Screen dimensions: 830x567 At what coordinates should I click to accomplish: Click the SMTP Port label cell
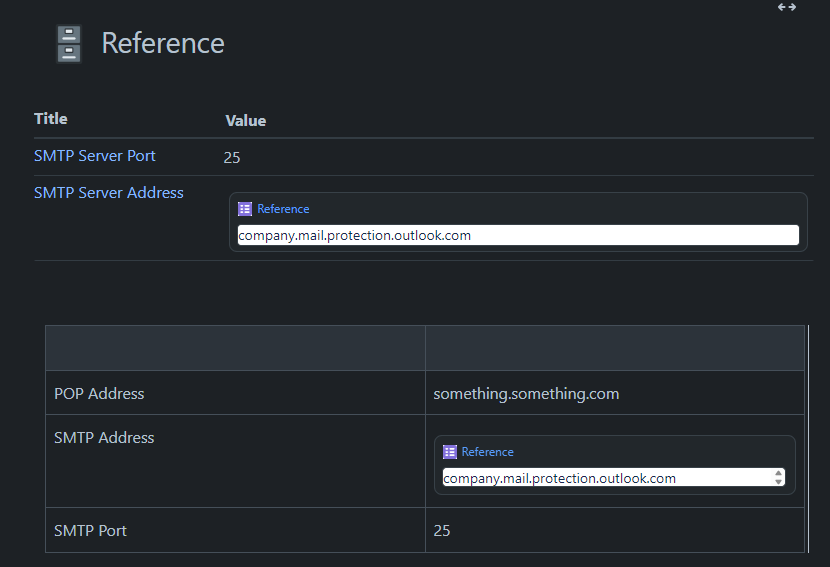pyautogui.click(x=91, y=531)
